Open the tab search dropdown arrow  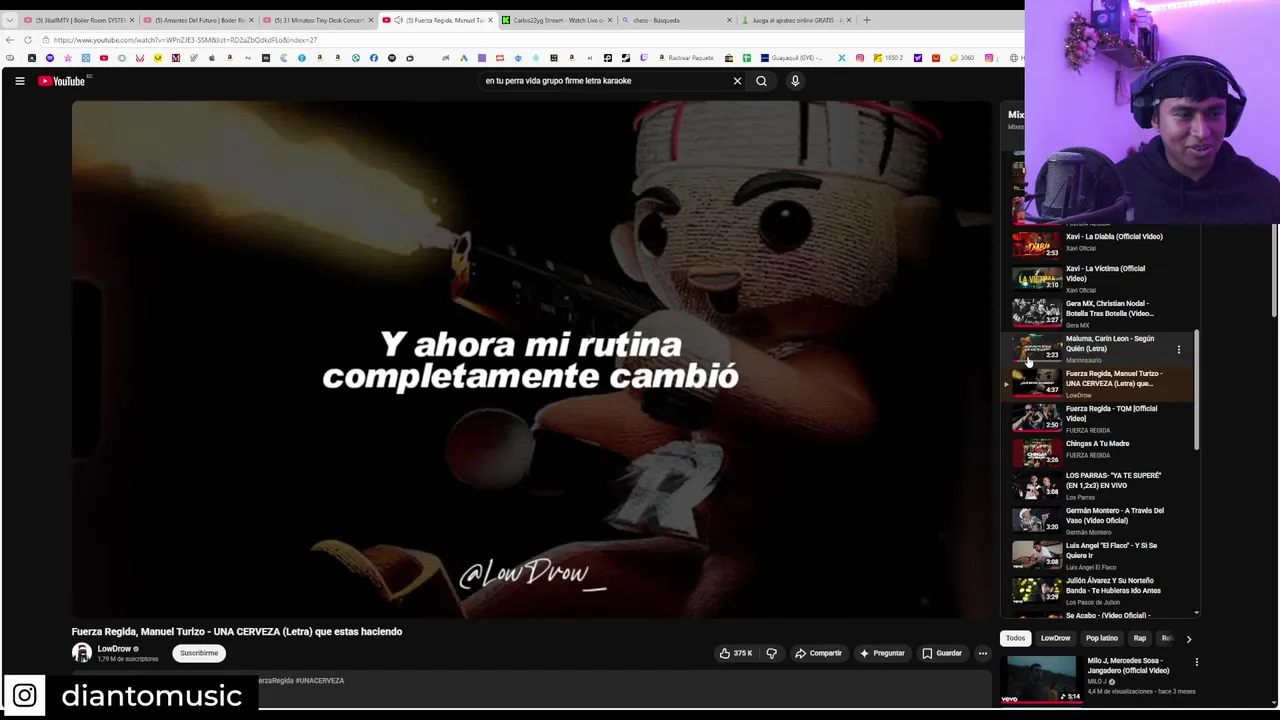9,20
